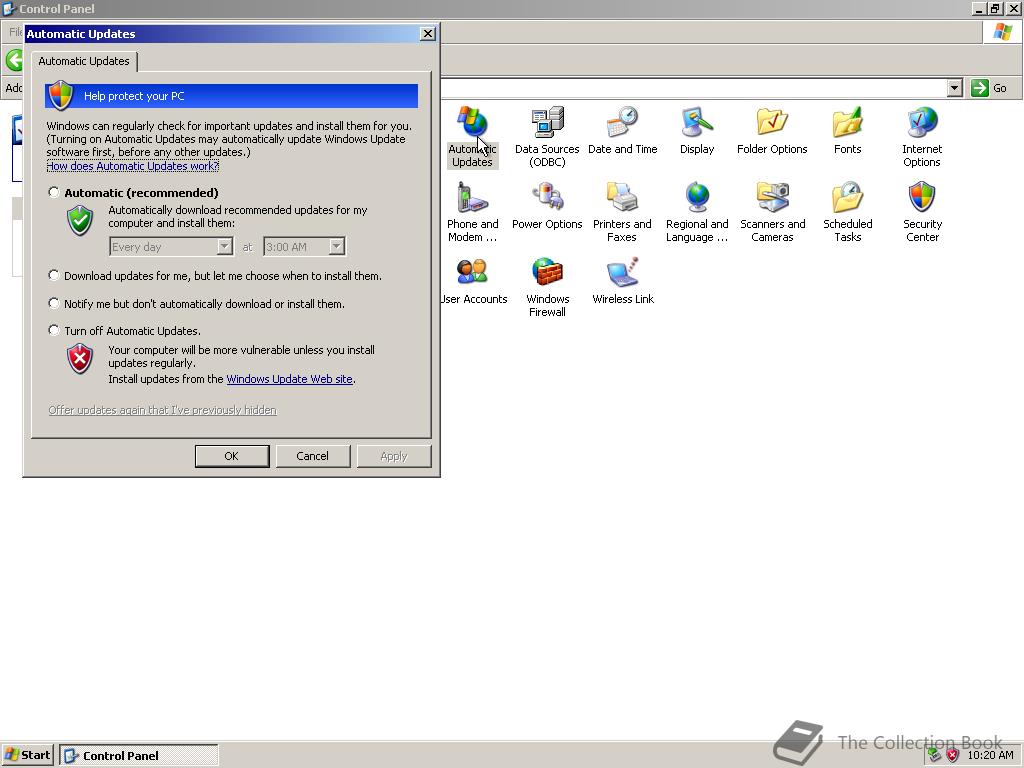Click the Cancel button
This screenshot has height=768, width=1024.
point(313,456)
